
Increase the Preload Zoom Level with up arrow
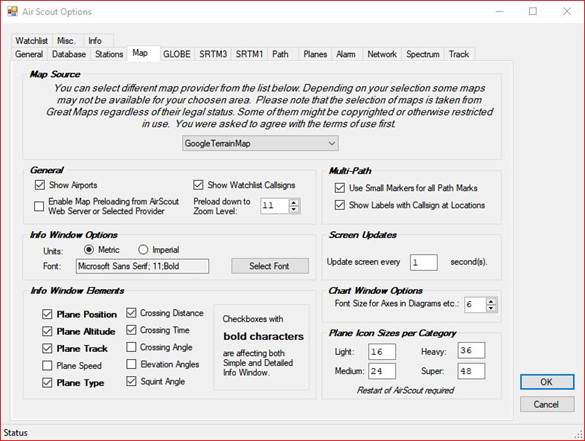pos(294,202)
